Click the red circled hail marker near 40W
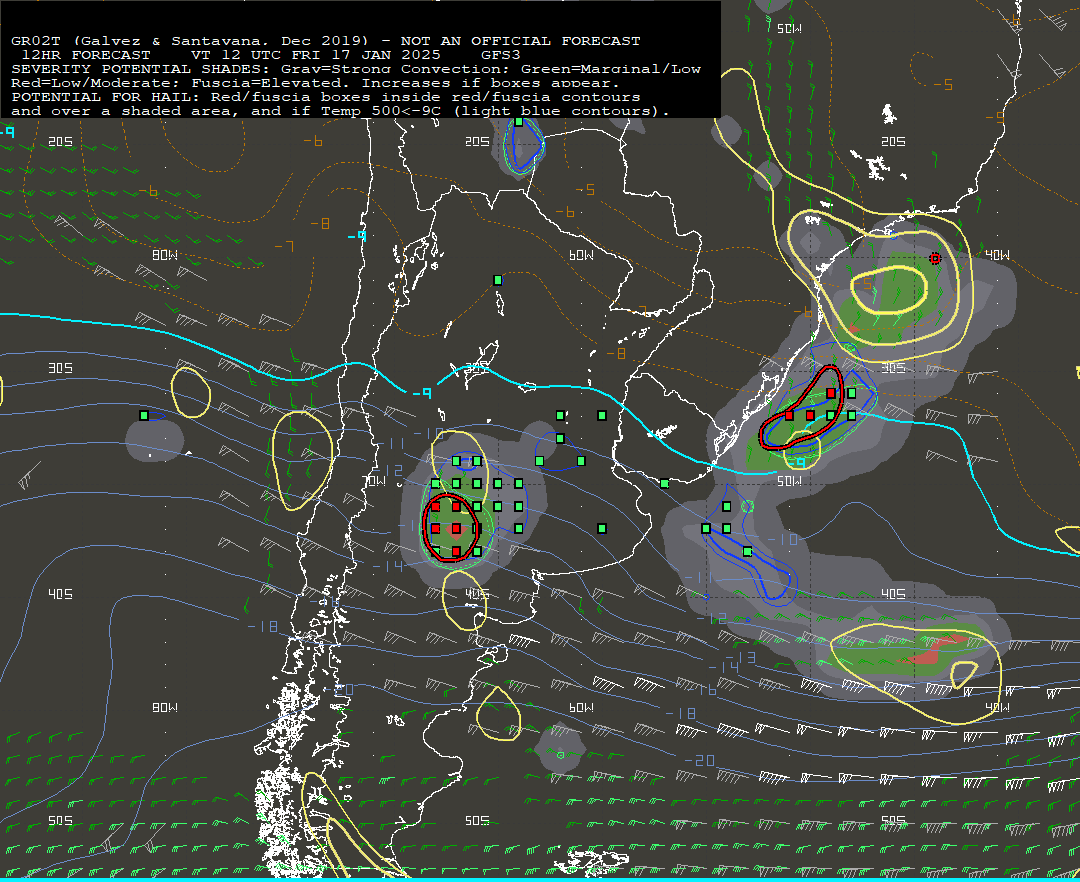1080x882 pixels. [935, 258]
